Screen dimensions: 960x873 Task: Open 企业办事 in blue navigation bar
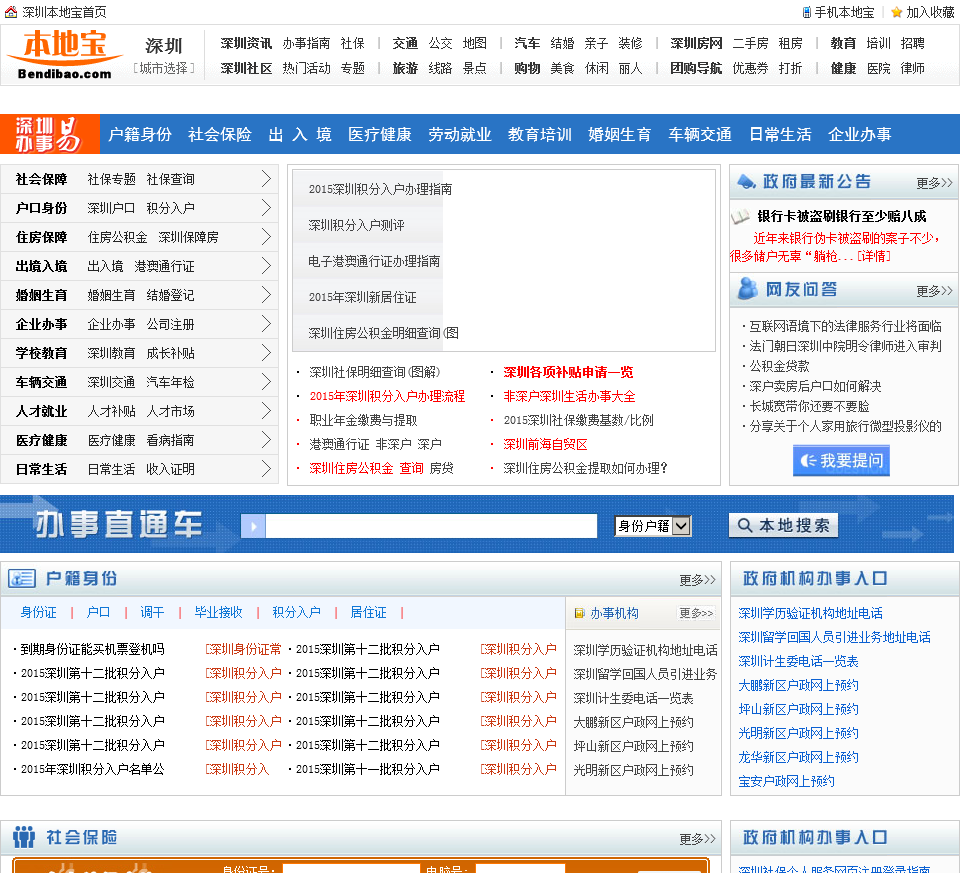click(x=860, y=134)
